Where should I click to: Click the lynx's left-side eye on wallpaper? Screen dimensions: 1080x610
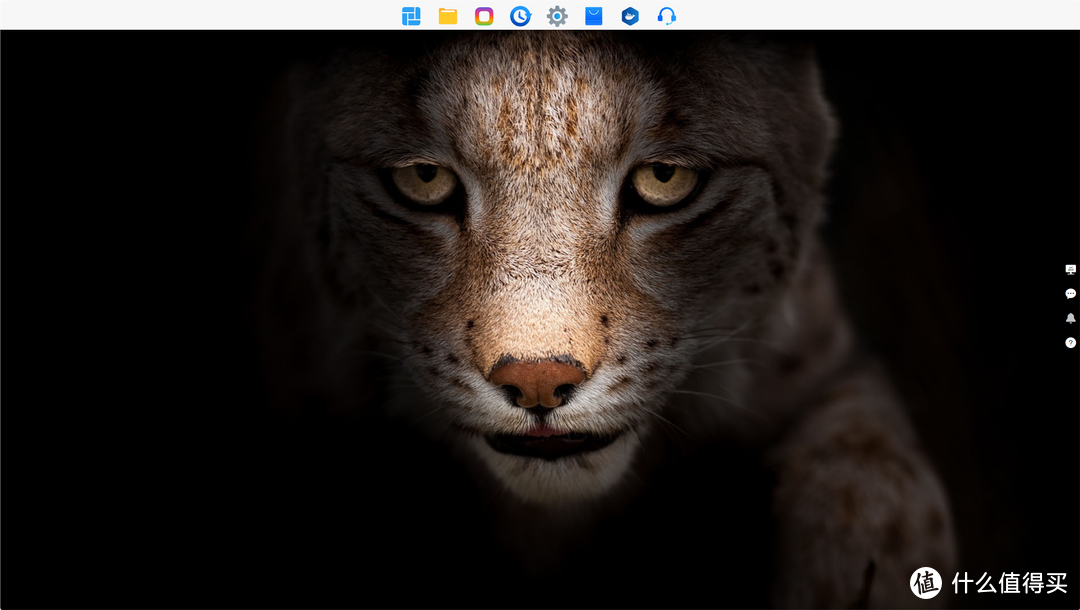(x=424, y=183)
